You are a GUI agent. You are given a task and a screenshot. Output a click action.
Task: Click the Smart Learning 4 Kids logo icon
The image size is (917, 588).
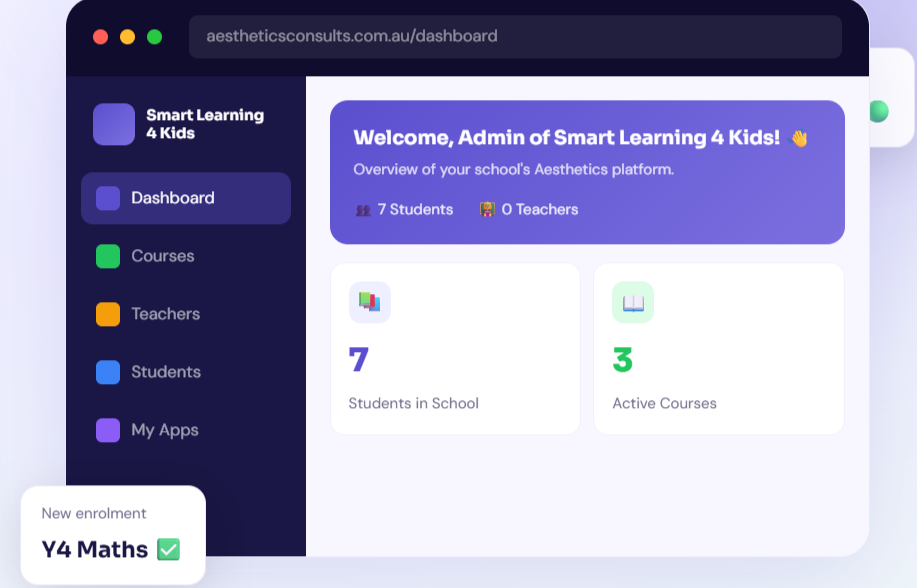pyautogui.click(x=114, y=125)
